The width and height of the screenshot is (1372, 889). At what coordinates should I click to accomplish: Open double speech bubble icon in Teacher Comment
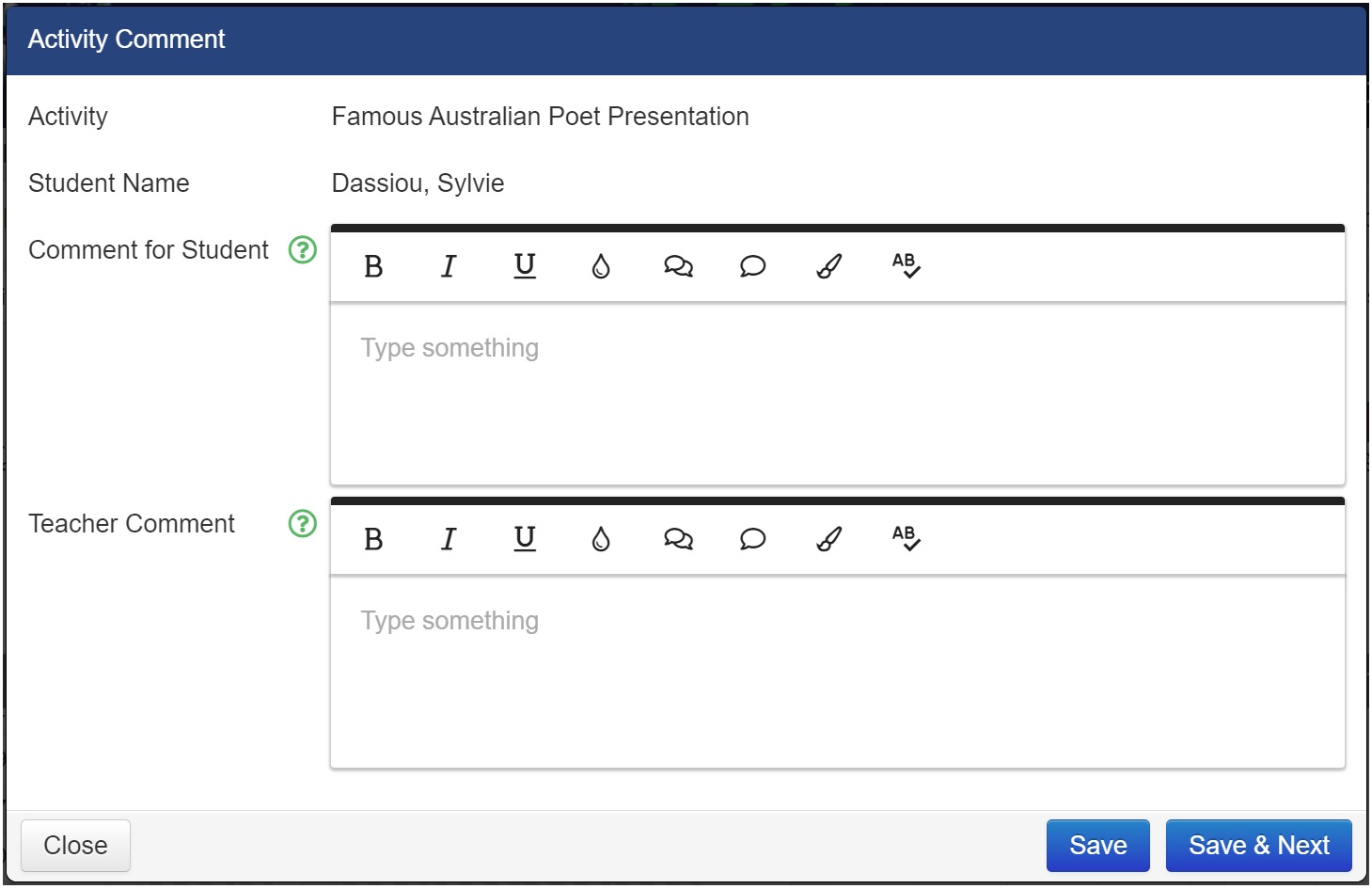[x=678, y=539]
